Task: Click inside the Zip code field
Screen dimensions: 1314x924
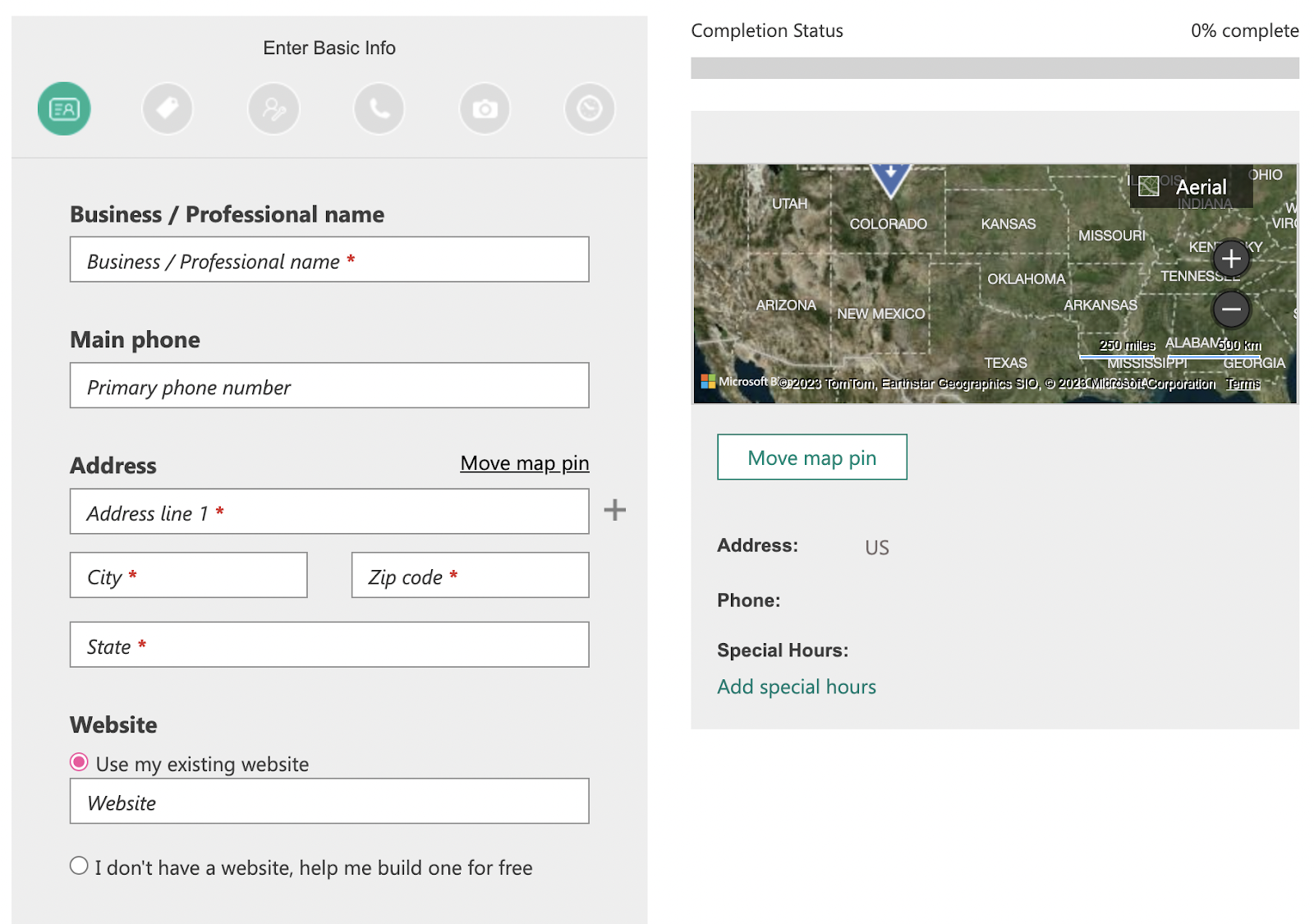Action: coord(469,575)
